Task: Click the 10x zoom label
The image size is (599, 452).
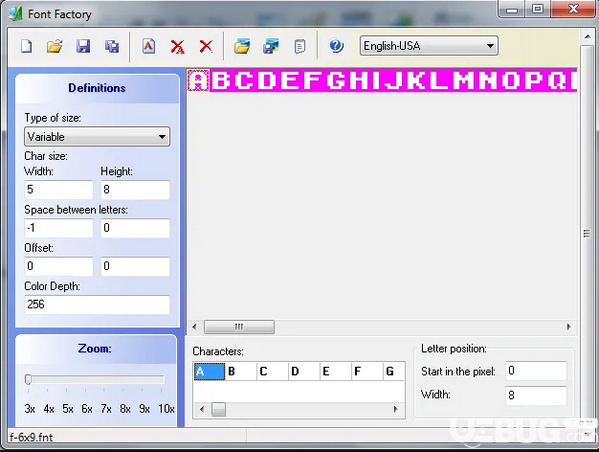Action: coord(166,409)
